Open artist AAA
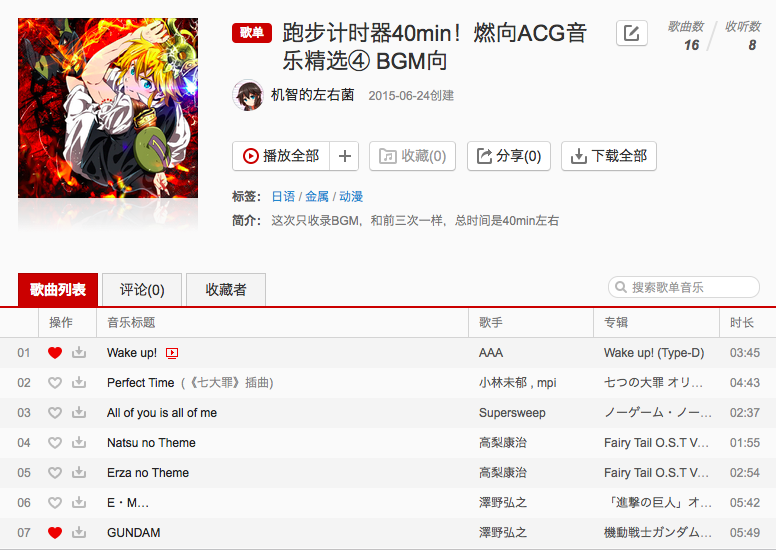 pyautogui.click(x=491, y=353)
